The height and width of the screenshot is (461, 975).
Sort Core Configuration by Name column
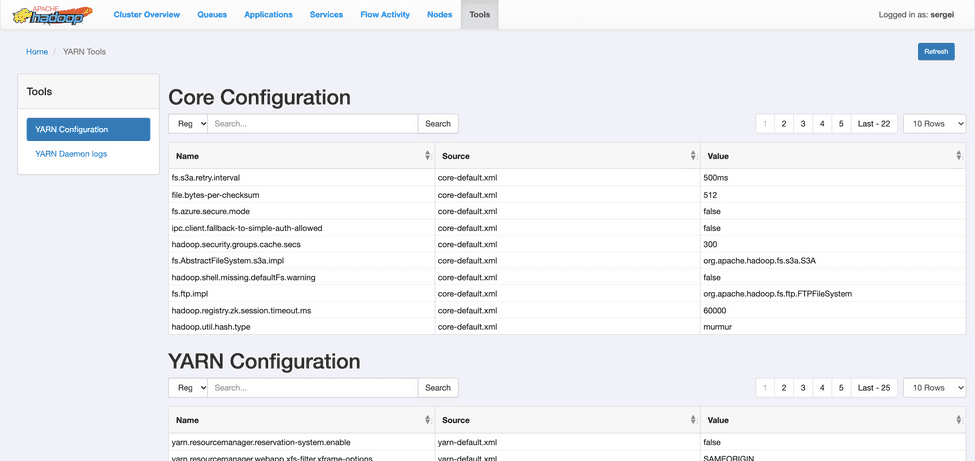pos(427,156)
